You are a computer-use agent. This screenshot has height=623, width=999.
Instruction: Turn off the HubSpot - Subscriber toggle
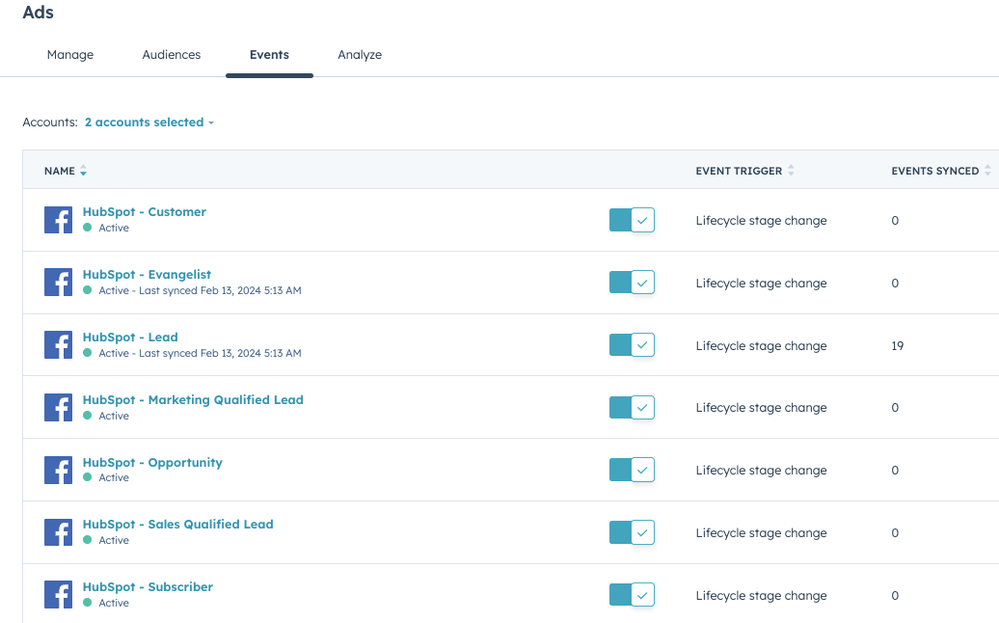[x=632, y=595]
